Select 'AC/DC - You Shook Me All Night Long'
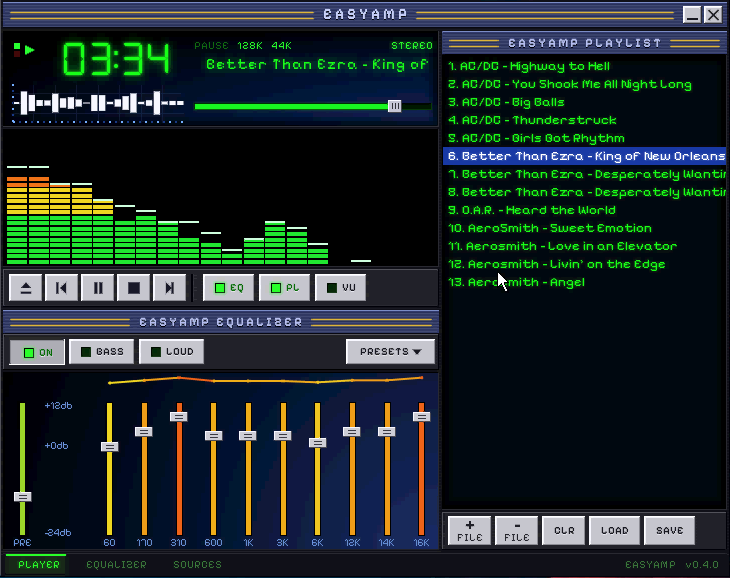Image resolution: width=730 pixels, height=578 pixels. click(584, 84)
